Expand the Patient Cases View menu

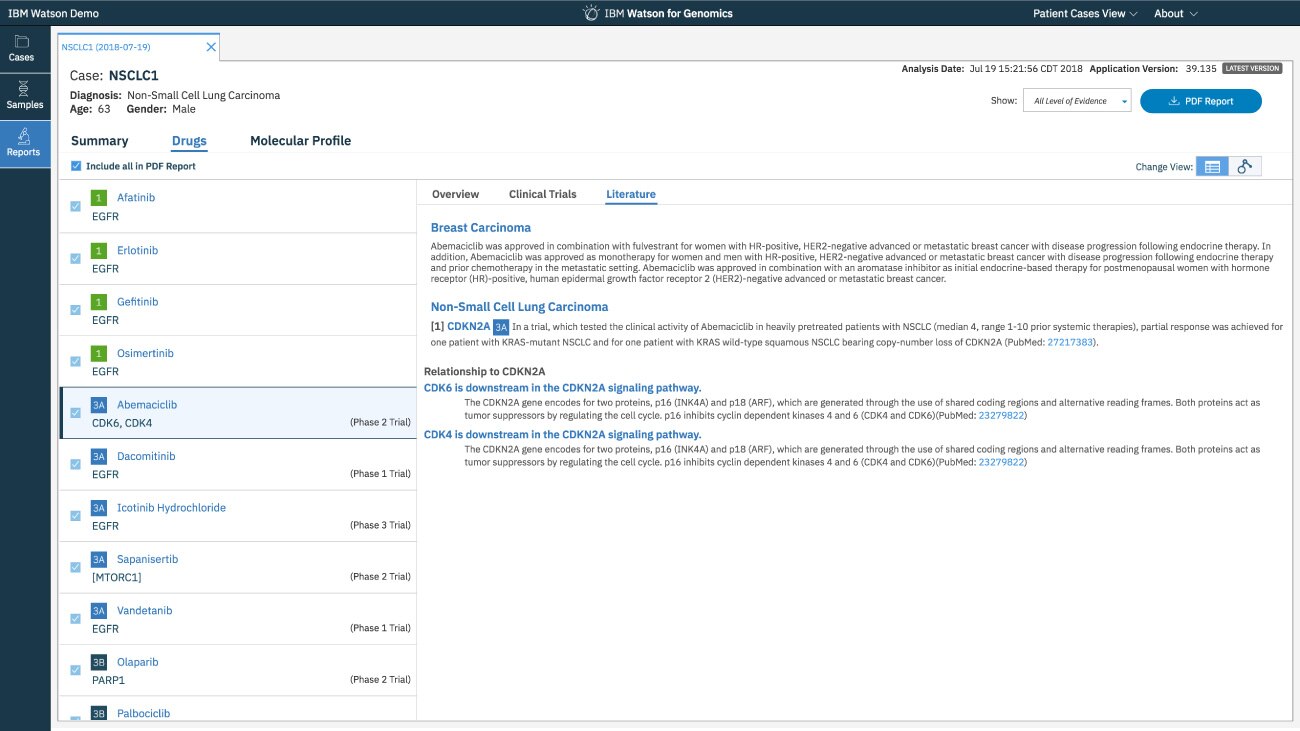pyautogui.click(x=1085, y=14)
